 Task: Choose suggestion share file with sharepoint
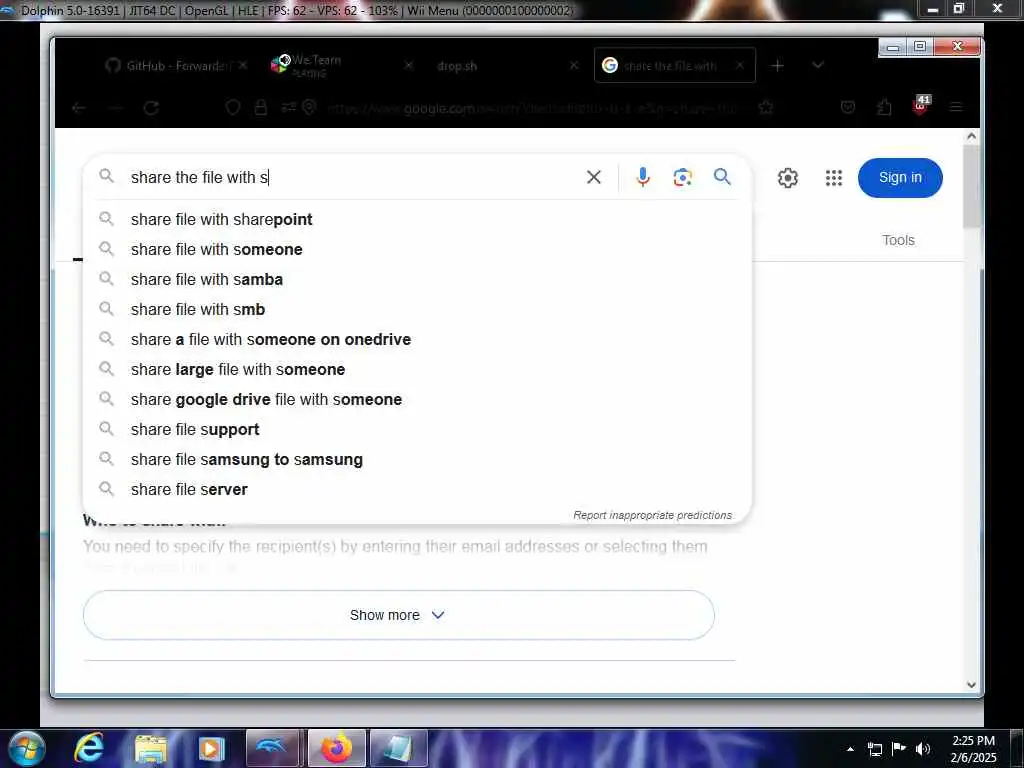point(417,219)
